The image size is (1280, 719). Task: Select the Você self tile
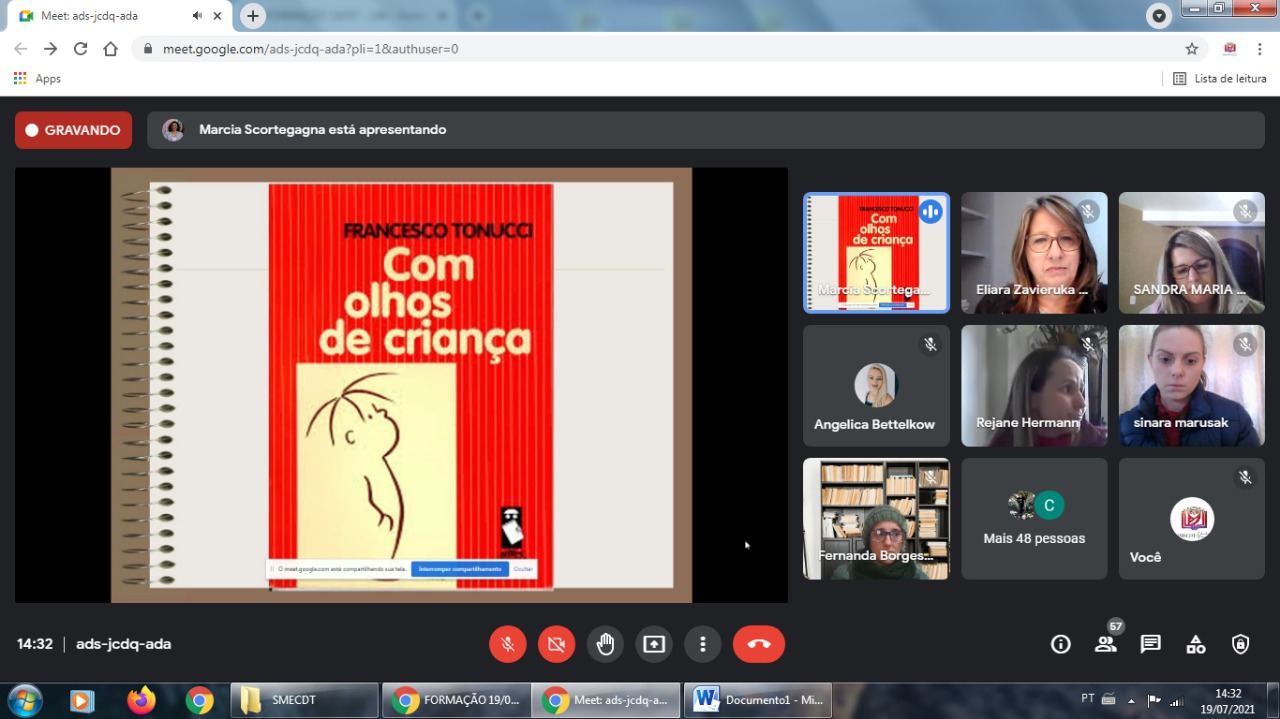click(x=1191, y=518)
